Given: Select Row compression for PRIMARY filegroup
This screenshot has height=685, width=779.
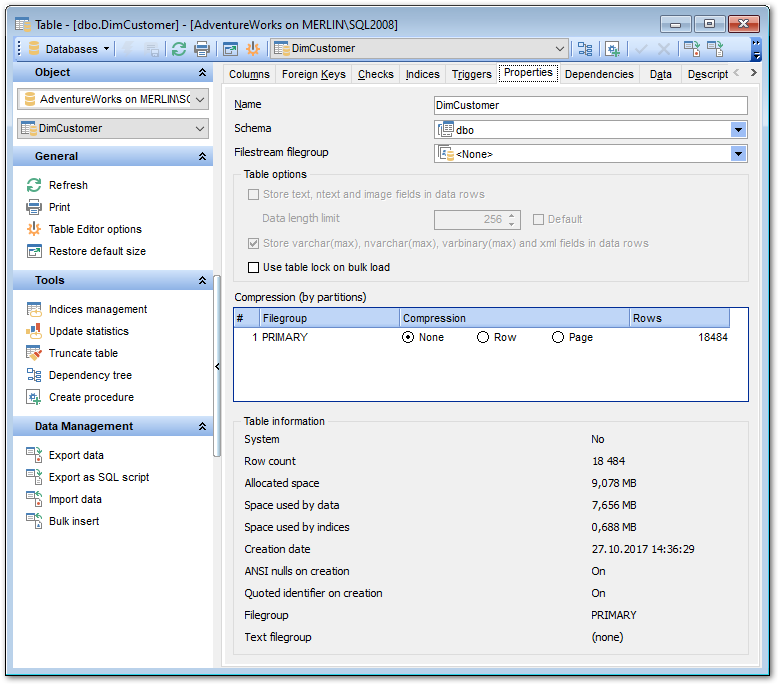Looking at the screenshot, I should 483,337.
